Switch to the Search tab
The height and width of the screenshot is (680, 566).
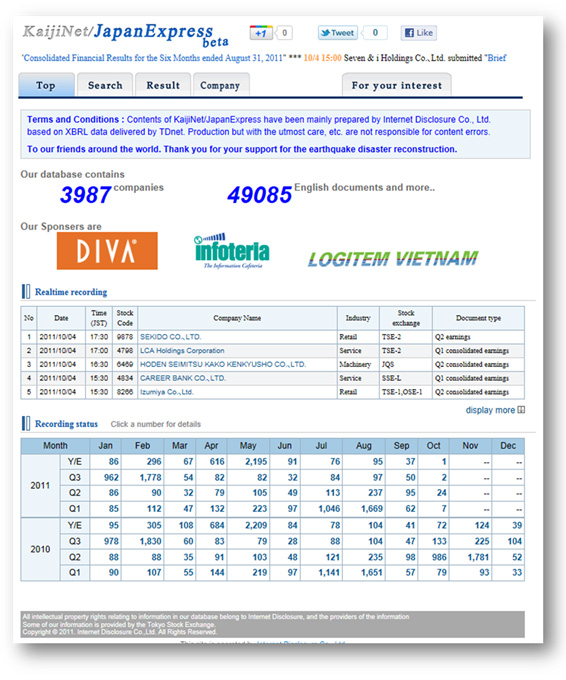(x=105, y=85)
